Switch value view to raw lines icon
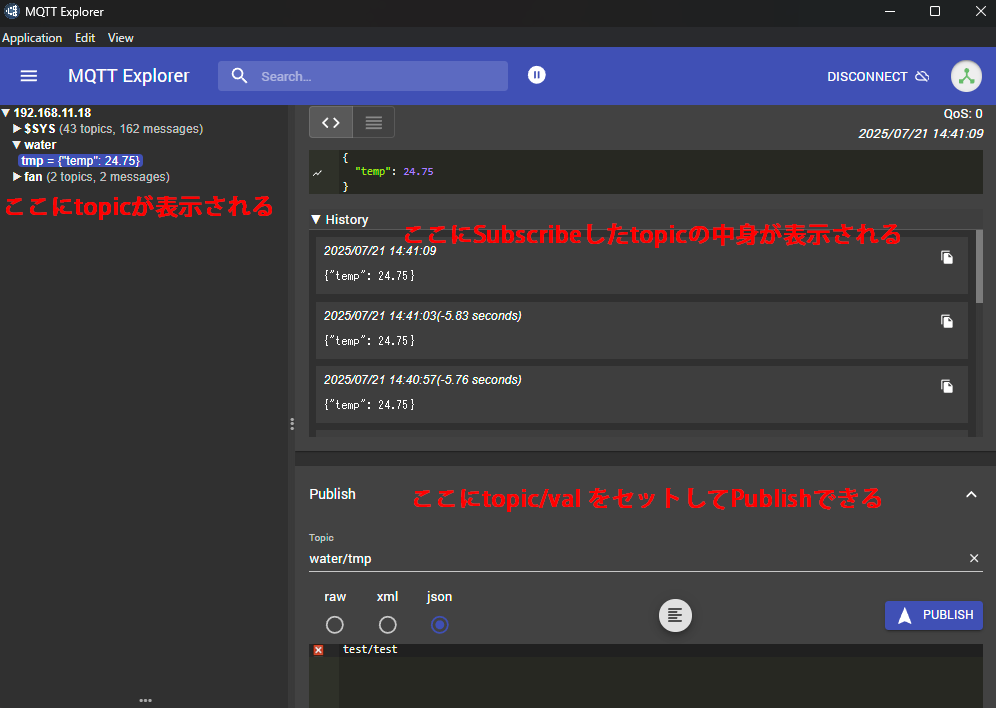Viewport: 996px width, 708px height. 374,123
